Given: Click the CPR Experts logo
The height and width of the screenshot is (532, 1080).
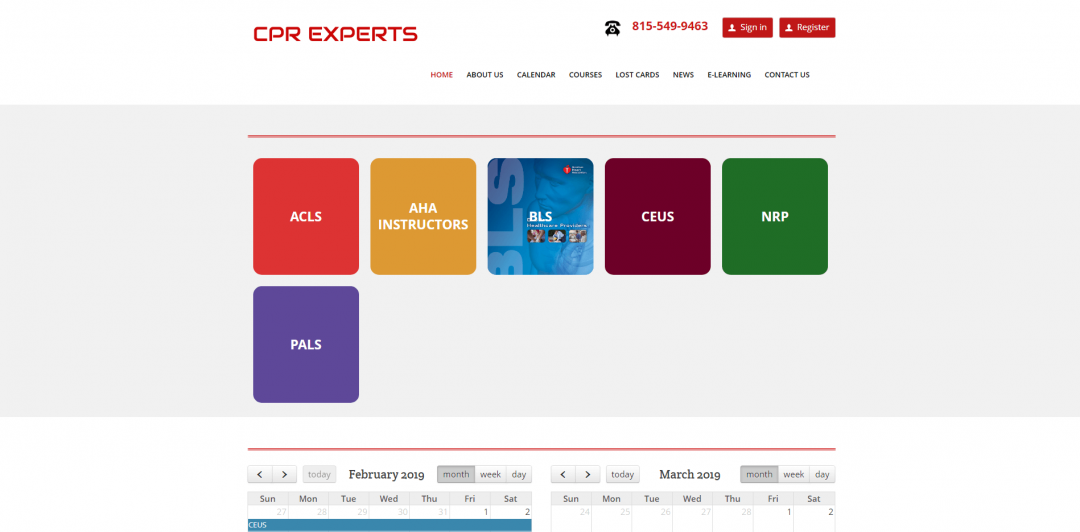Looking at the screenshot, I should (x=335, y=34).
